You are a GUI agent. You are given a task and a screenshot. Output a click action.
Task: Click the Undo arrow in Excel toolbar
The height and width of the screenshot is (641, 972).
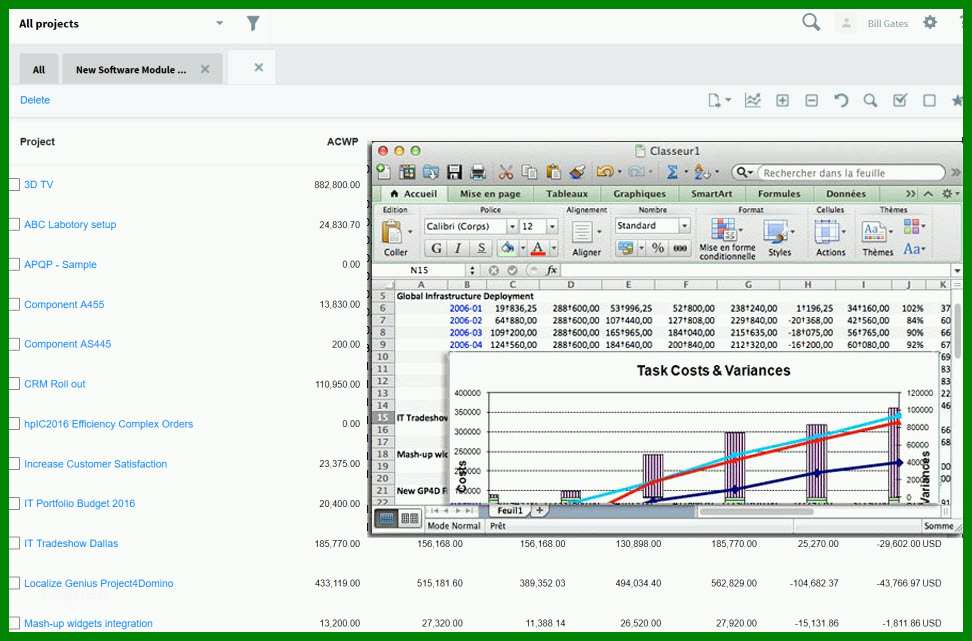coord(604,172)
